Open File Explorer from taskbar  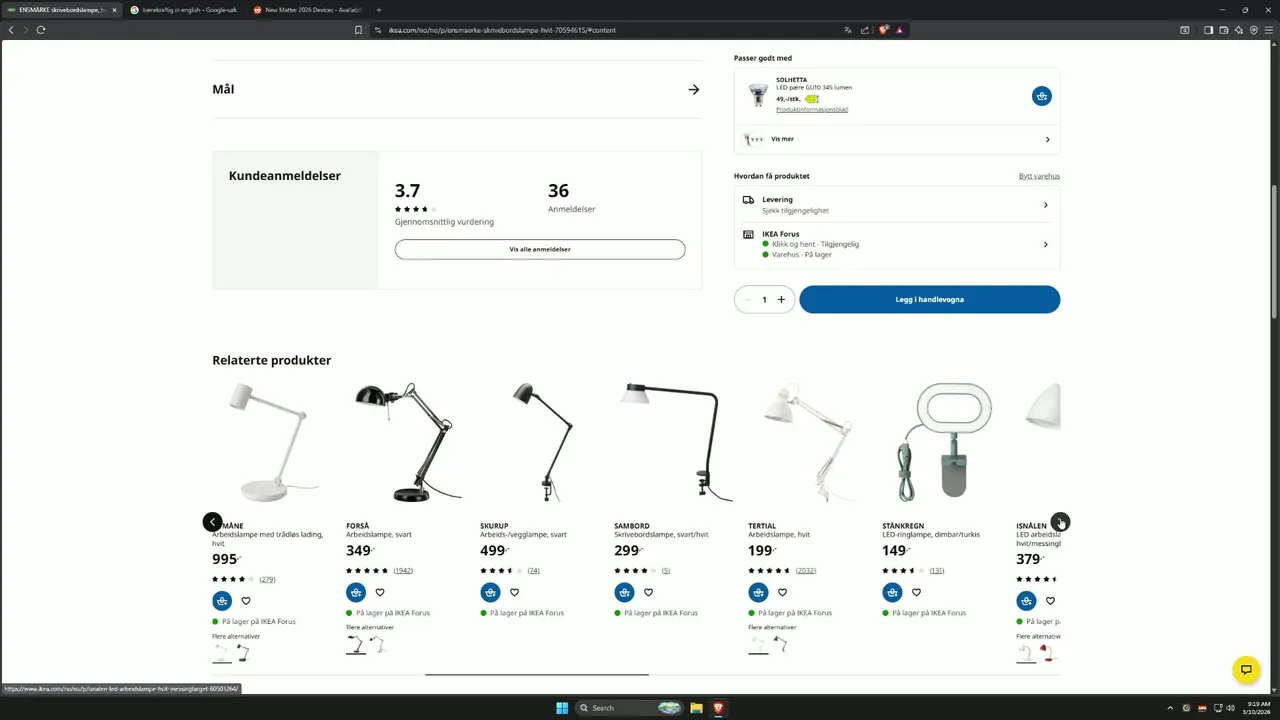(x=697, y=708)
